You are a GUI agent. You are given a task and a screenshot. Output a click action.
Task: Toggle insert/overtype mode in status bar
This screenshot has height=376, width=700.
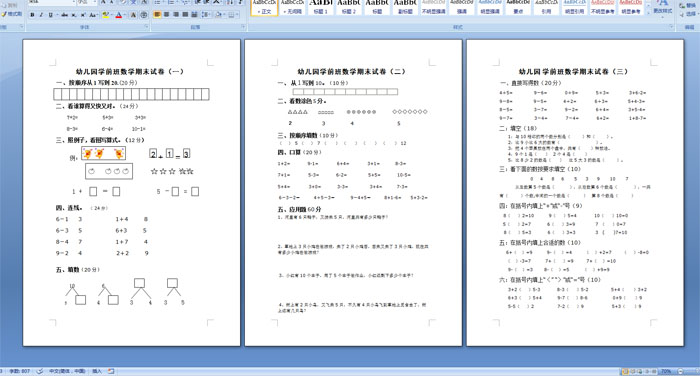coord(97,371)
